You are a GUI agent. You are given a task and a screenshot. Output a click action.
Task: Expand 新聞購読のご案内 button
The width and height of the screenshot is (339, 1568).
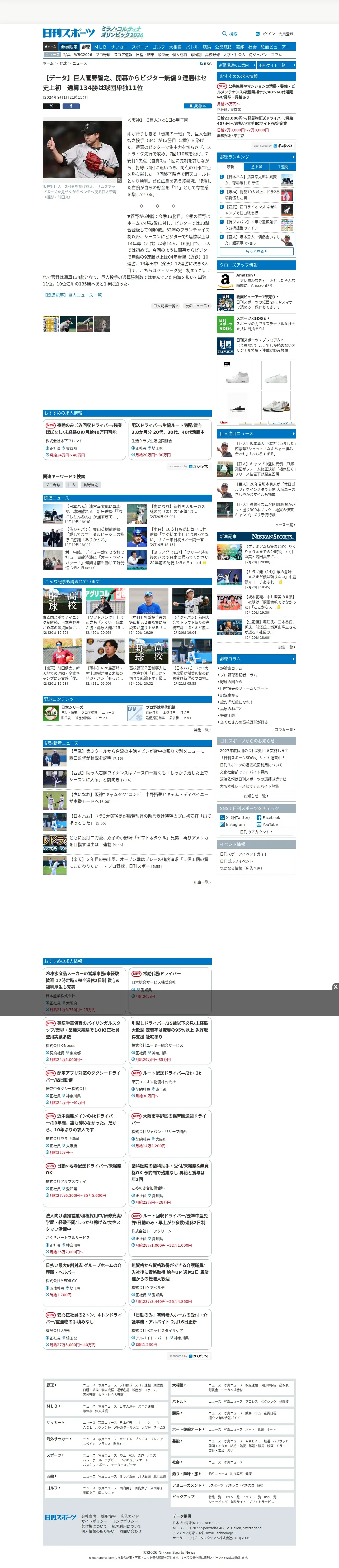(237, 65)
